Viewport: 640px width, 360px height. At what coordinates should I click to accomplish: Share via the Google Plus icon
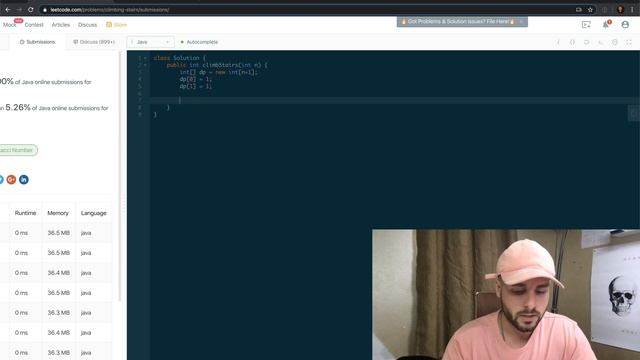[11, 180]
